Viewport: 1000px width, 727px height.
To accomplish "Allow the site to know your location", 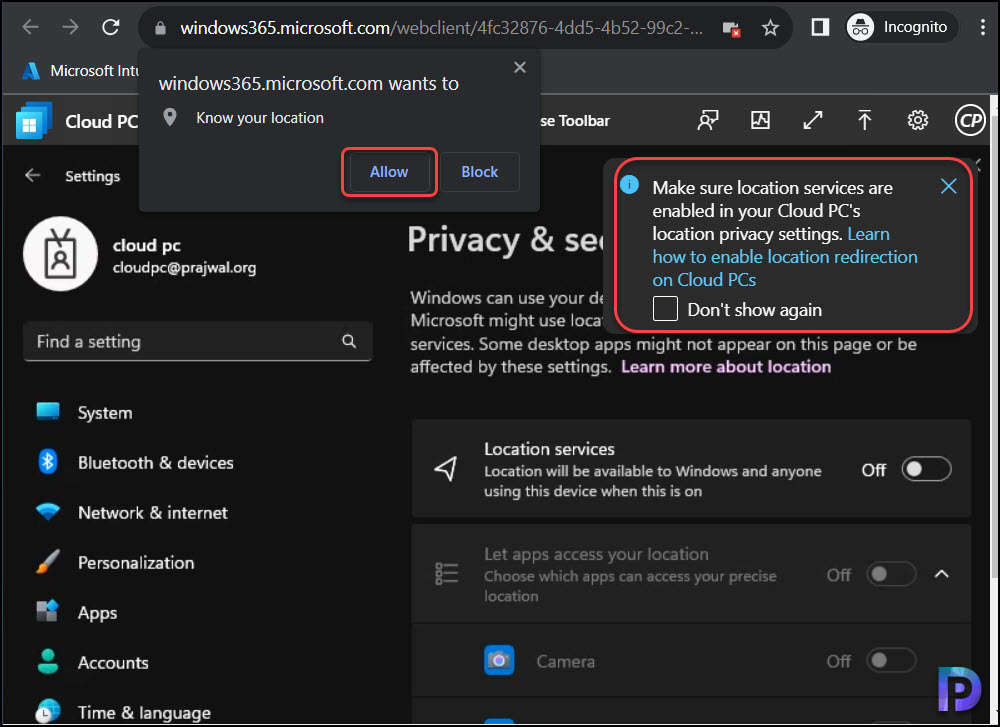I will (x=389, y=172).
